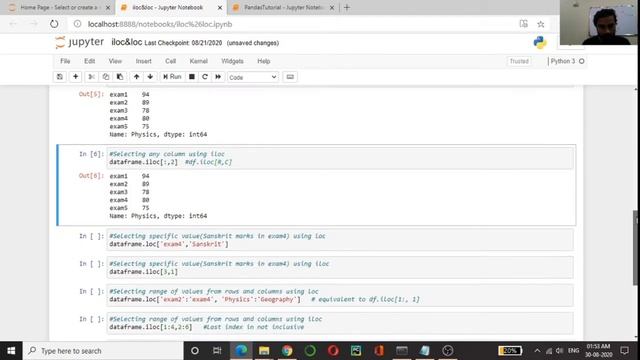
Task: Open the cell type dropdown showing Code
Action: click(x=253, y=77)
